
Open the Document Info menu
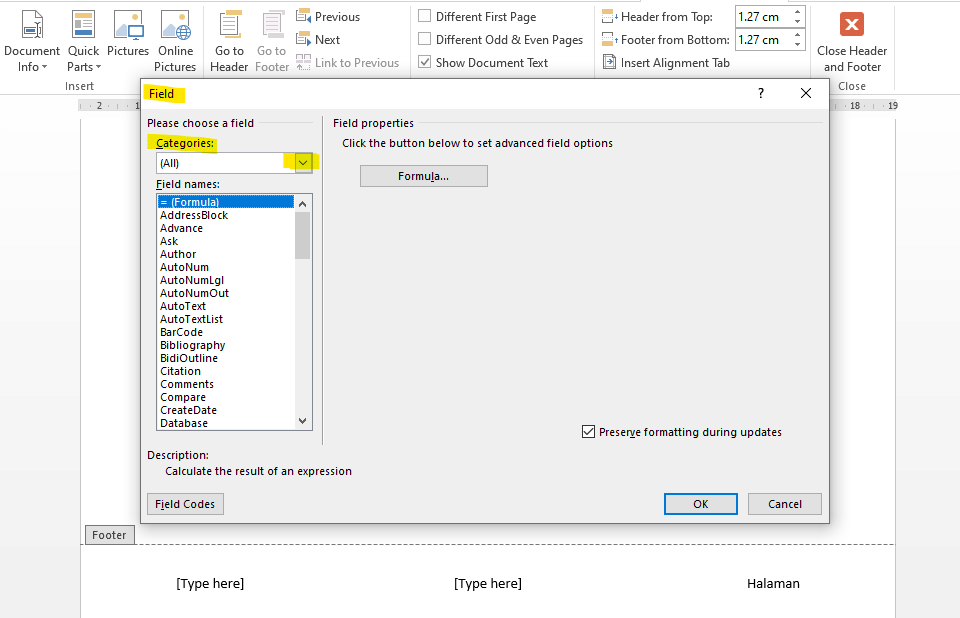click(x=32, y=42)
